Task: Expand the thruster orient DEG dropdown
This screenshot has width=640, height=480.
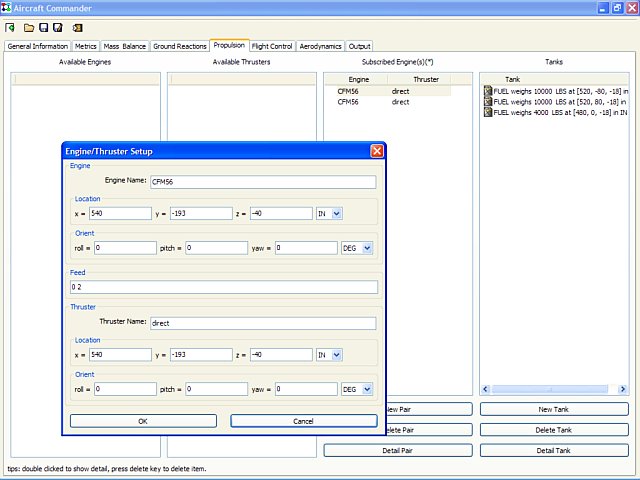Action: 367,389
